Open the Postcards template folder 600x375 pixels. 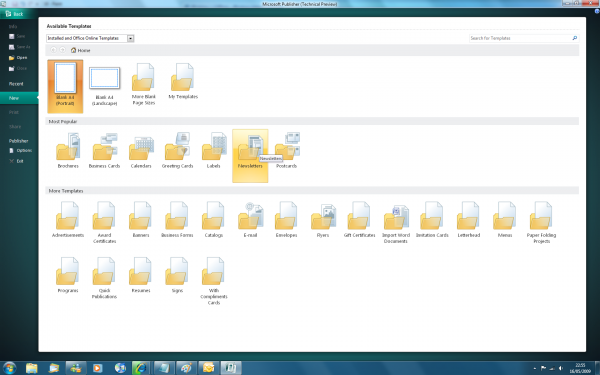287,150
